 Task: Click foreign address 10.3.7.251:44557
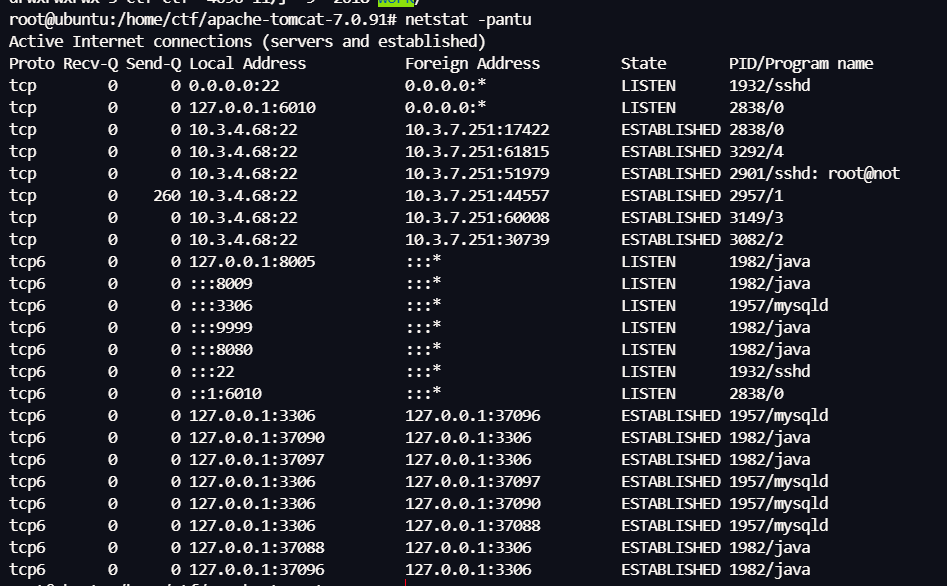pyautogui.click(x=477, y=196)
